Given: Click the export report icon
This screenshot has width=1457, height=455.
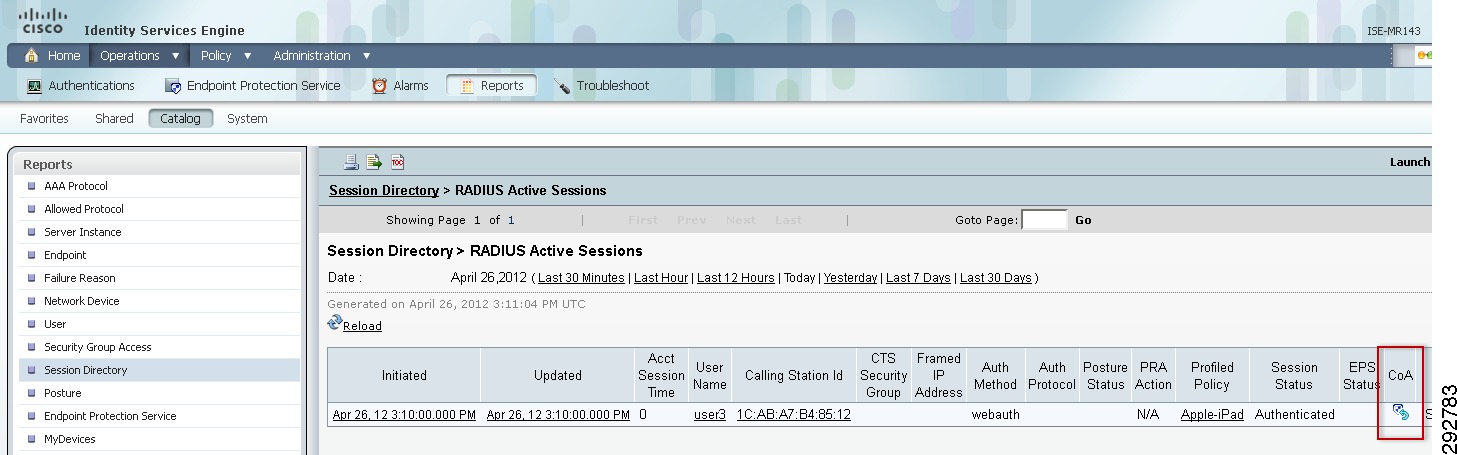Looking at the screenshot, I should [374, 162].
